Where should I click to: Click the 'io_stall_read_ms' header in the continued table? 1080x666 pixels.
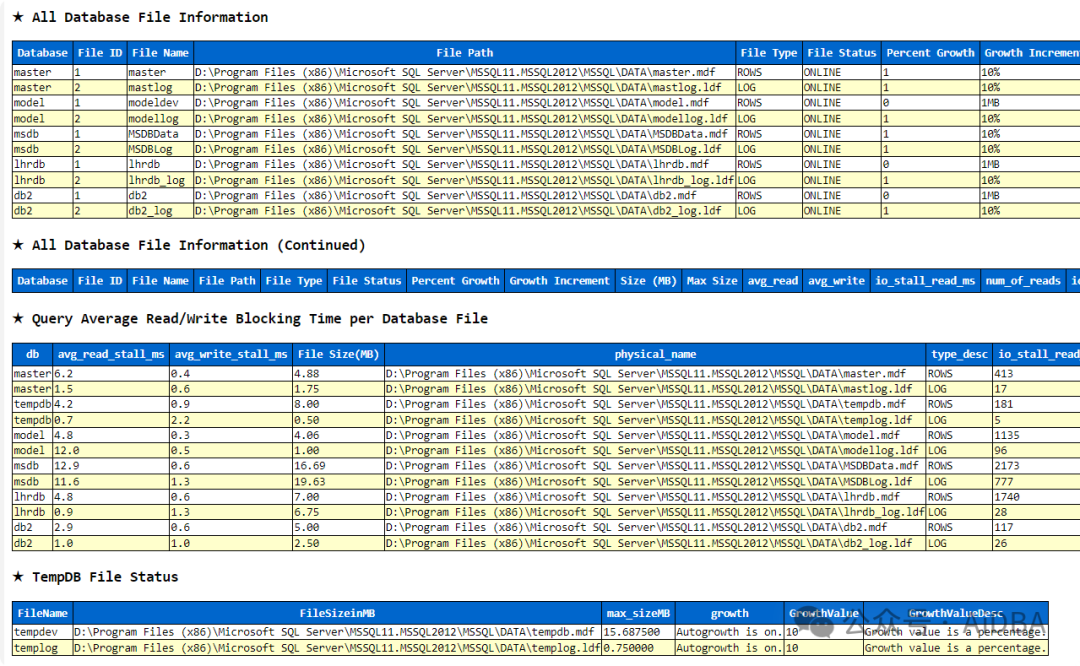924,281
